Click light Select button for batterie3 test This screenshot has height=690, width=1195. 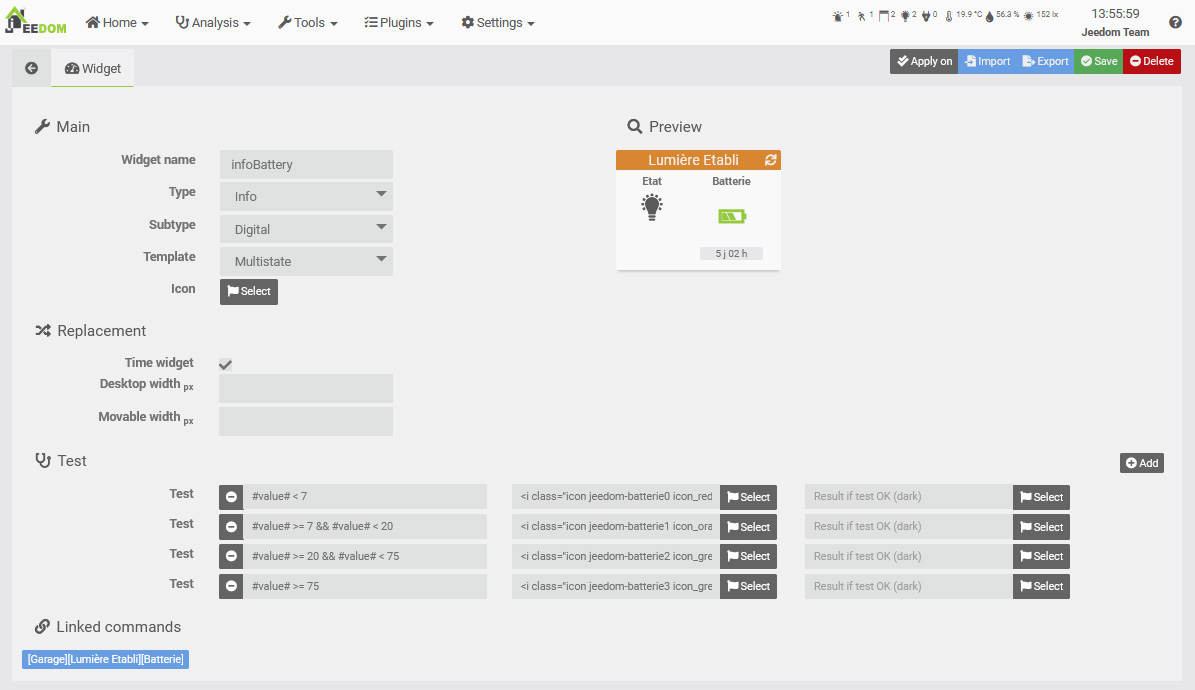[748, 586]
